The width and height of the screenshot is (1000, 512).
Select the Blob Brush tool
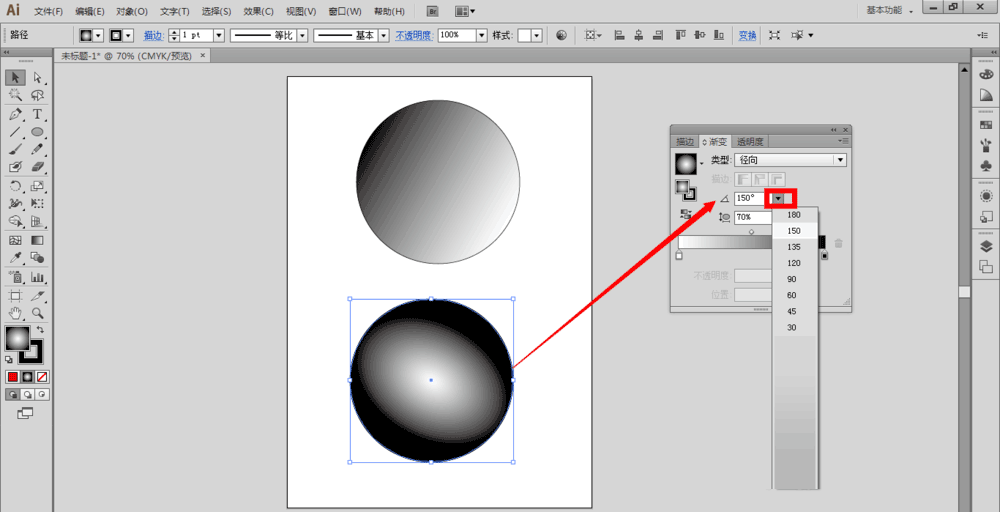[15, 166]
